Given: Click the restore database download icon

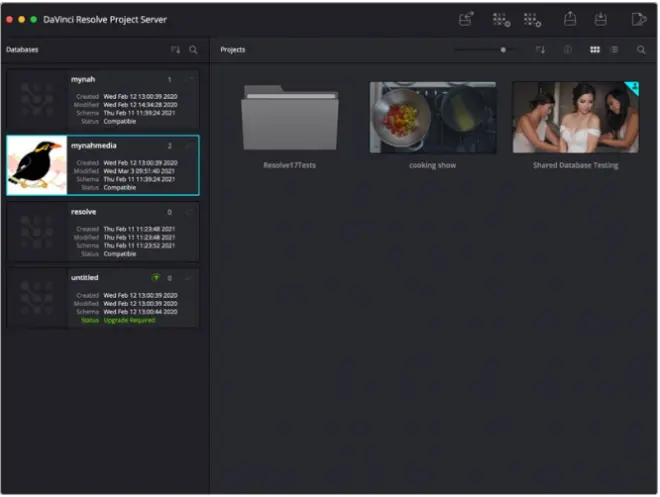Looking at the screenshot, I should [x=601, y=19].
